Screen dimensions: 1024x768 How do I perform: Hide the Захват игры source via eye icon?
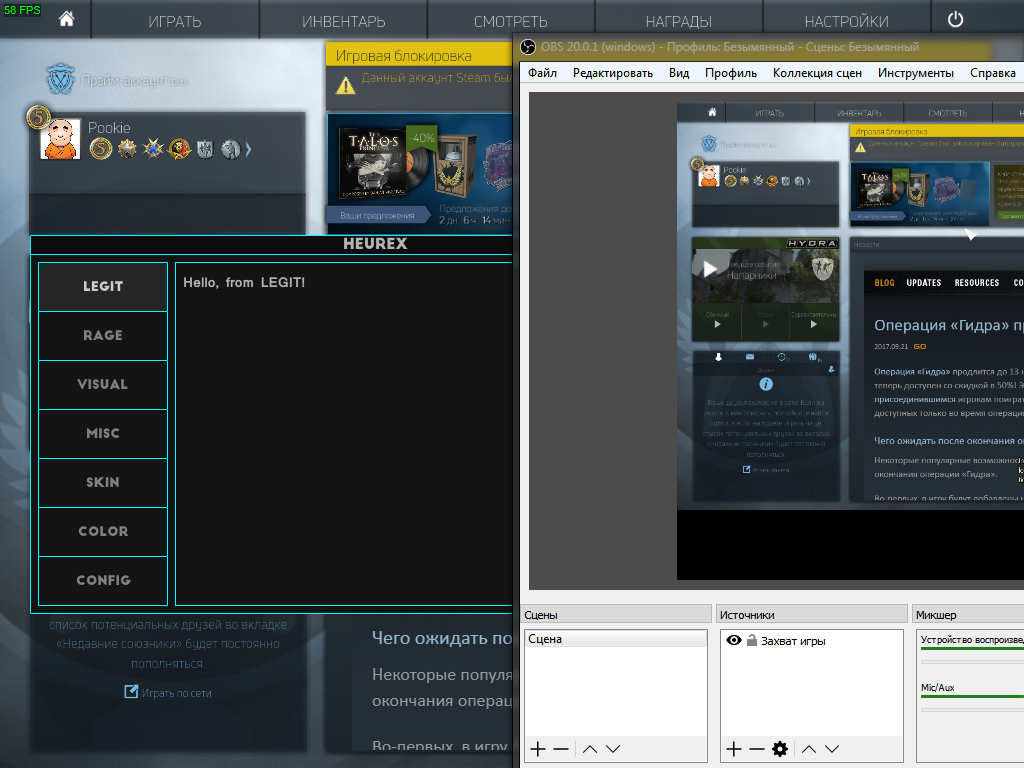point(733,640)
